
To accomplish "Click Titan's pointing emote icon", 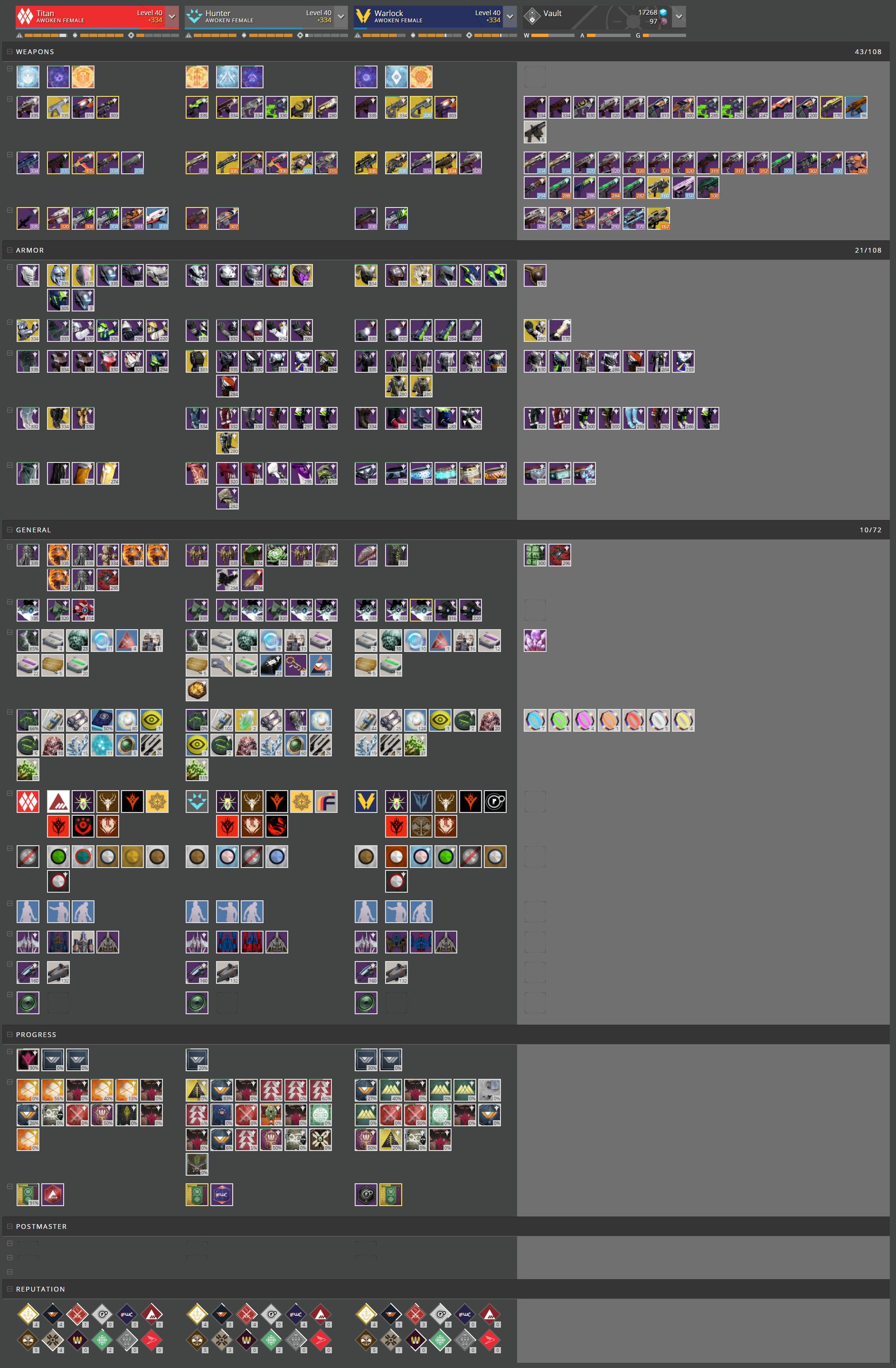I will point(58,912).
